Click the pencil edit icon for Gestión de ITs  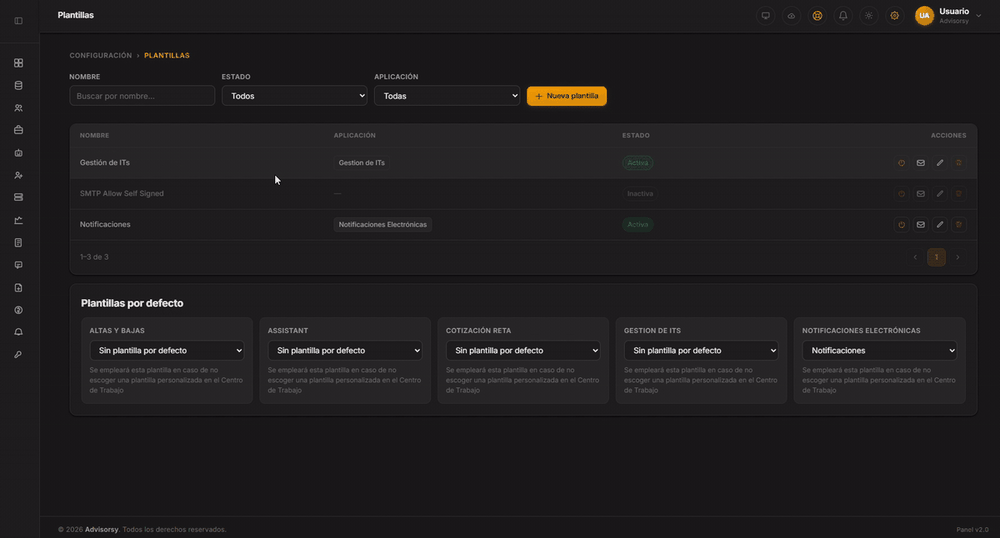click(x=939, y=163)
